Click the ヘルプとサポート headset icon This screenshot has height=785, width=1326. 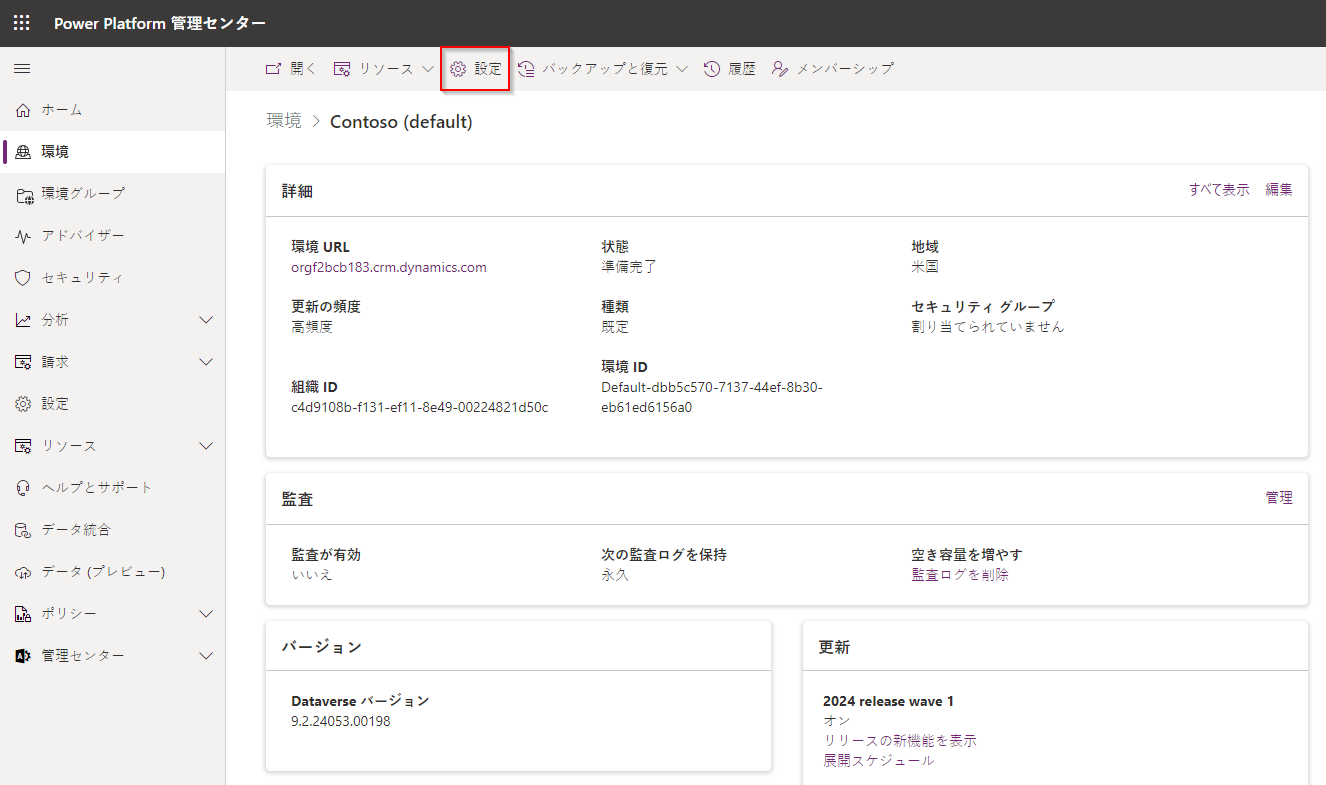24,488
